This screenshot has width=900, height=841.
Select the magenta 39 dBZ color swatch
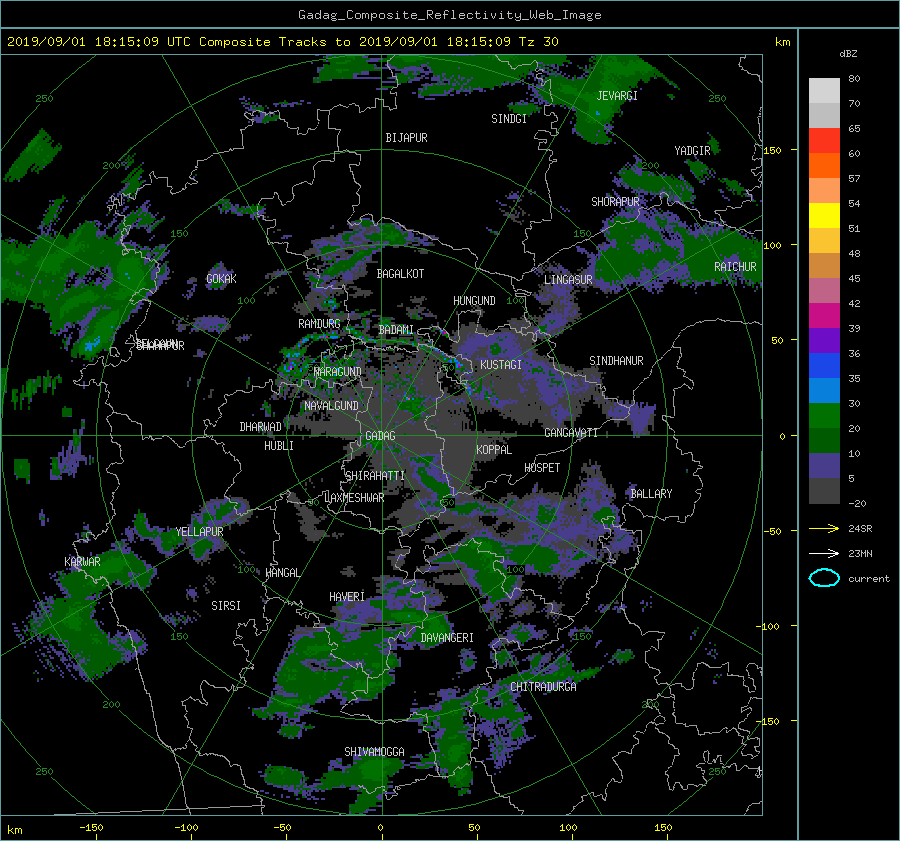pos(824,315)
